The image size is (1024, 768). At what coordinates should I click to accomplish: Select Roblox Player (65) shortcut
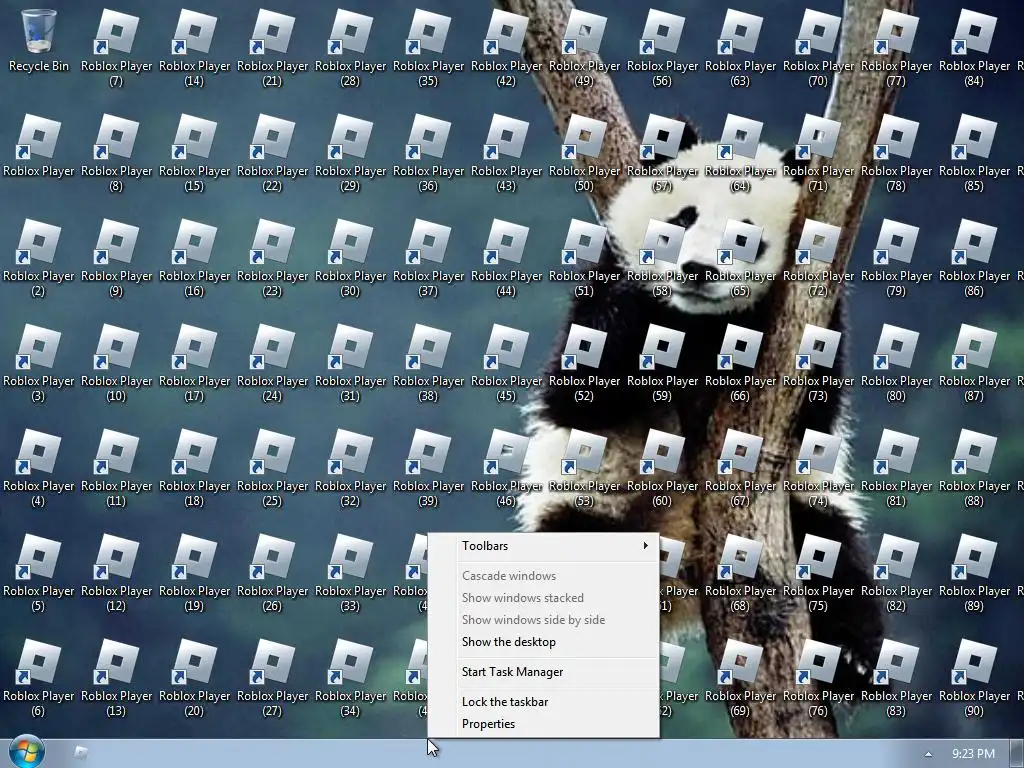coord(740,257)
